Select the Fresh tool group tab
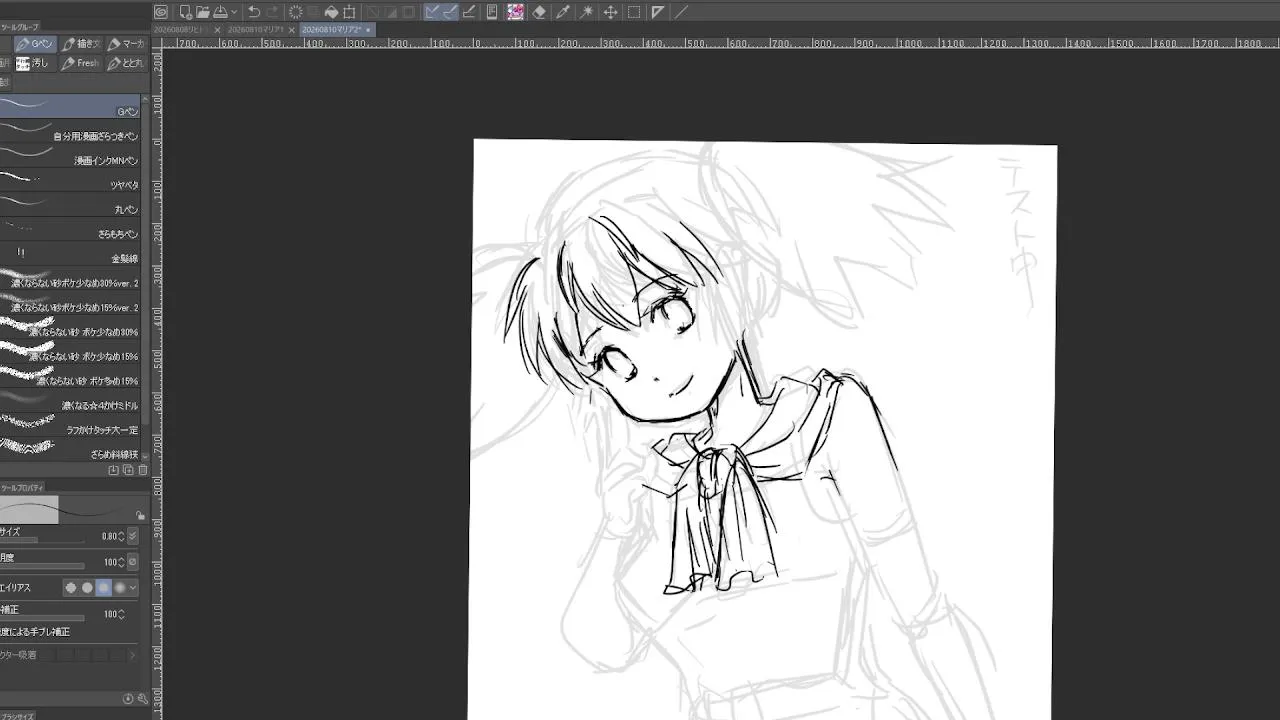The width and height of the screenshot is (1280, 720). [80, 63]
